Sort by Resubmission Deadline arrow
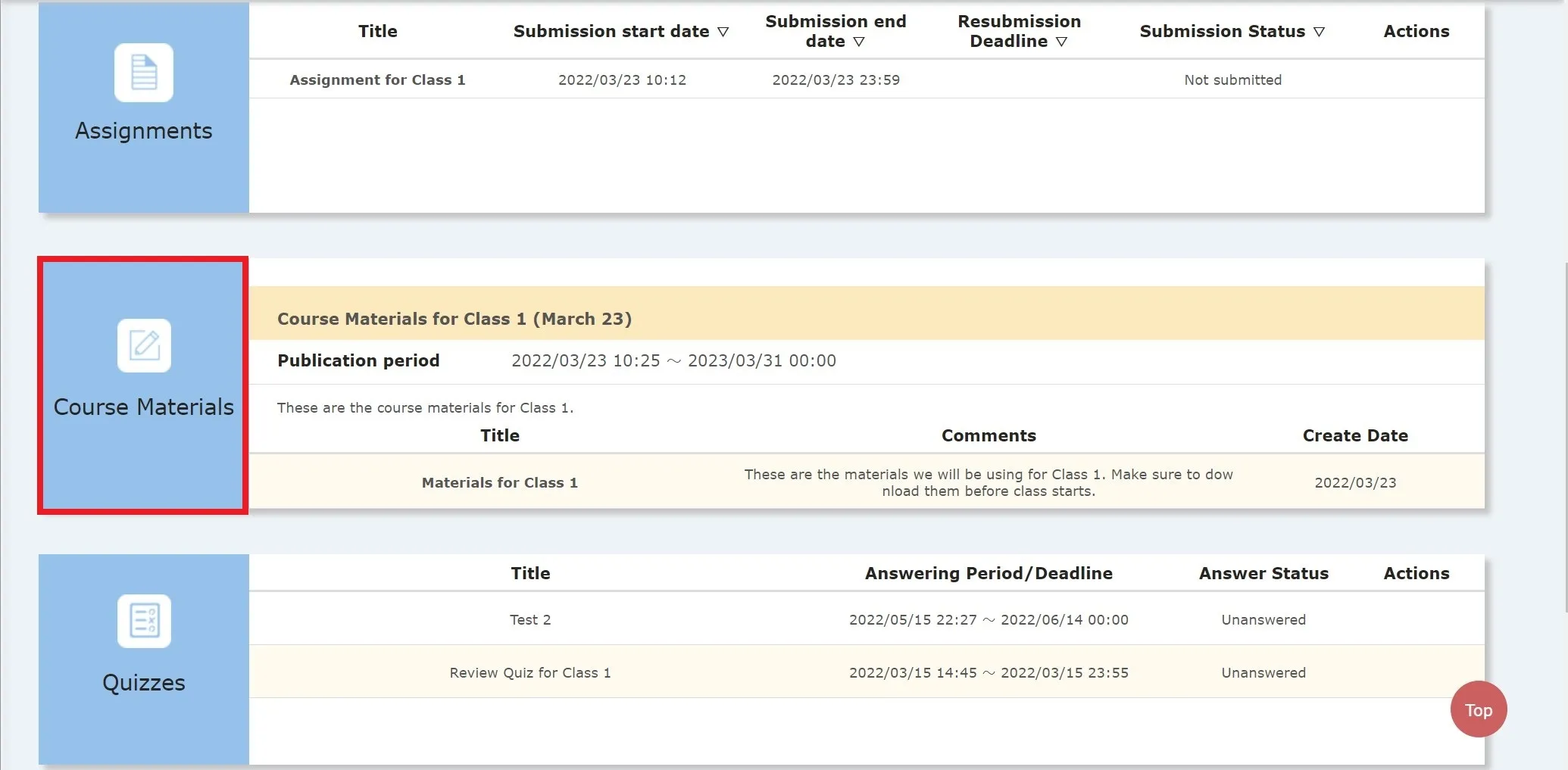 tap(1061, 42)
